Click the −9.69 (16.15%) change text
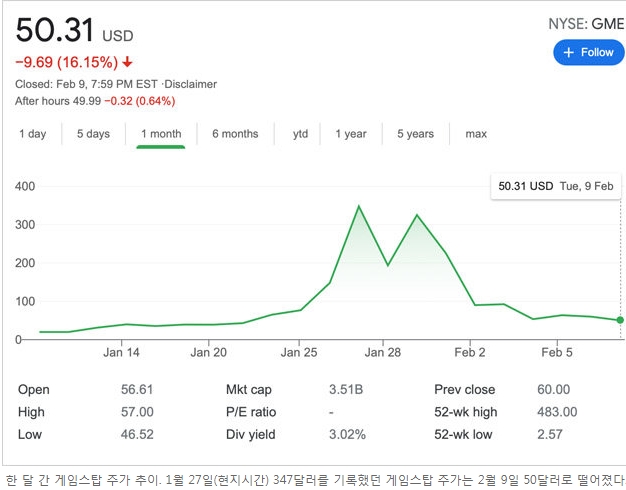Screen dimensions: 626x490 click(67, 62)
